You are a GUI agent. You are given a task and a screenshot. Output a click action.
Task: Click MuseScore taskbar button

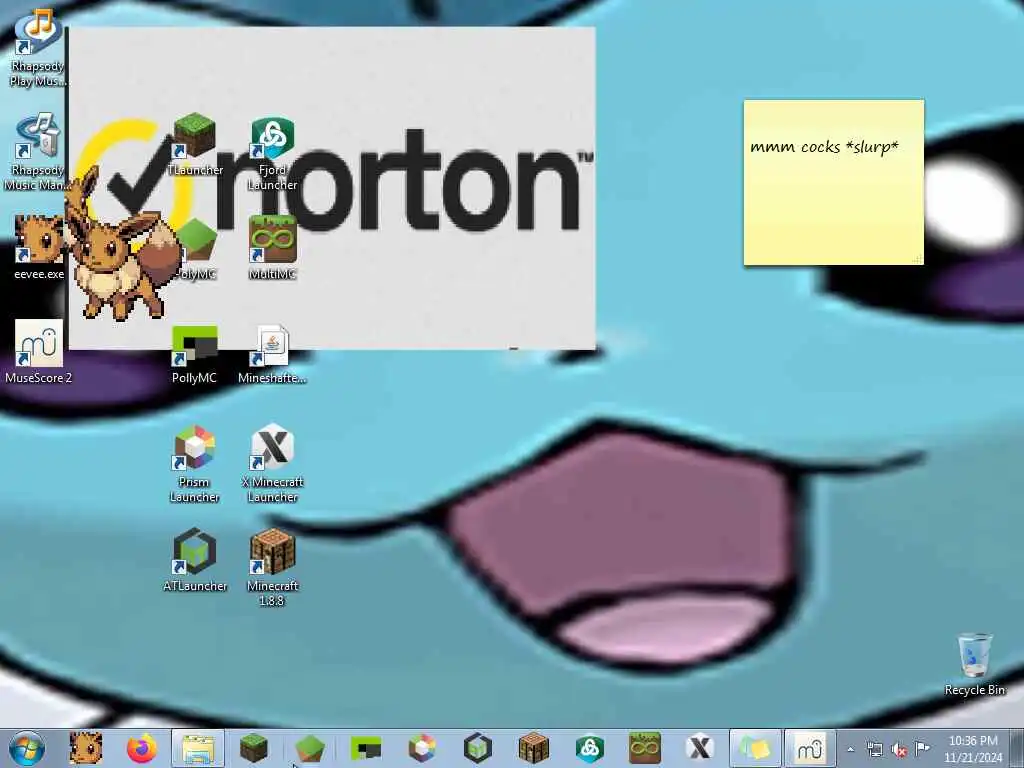point(810,748)
